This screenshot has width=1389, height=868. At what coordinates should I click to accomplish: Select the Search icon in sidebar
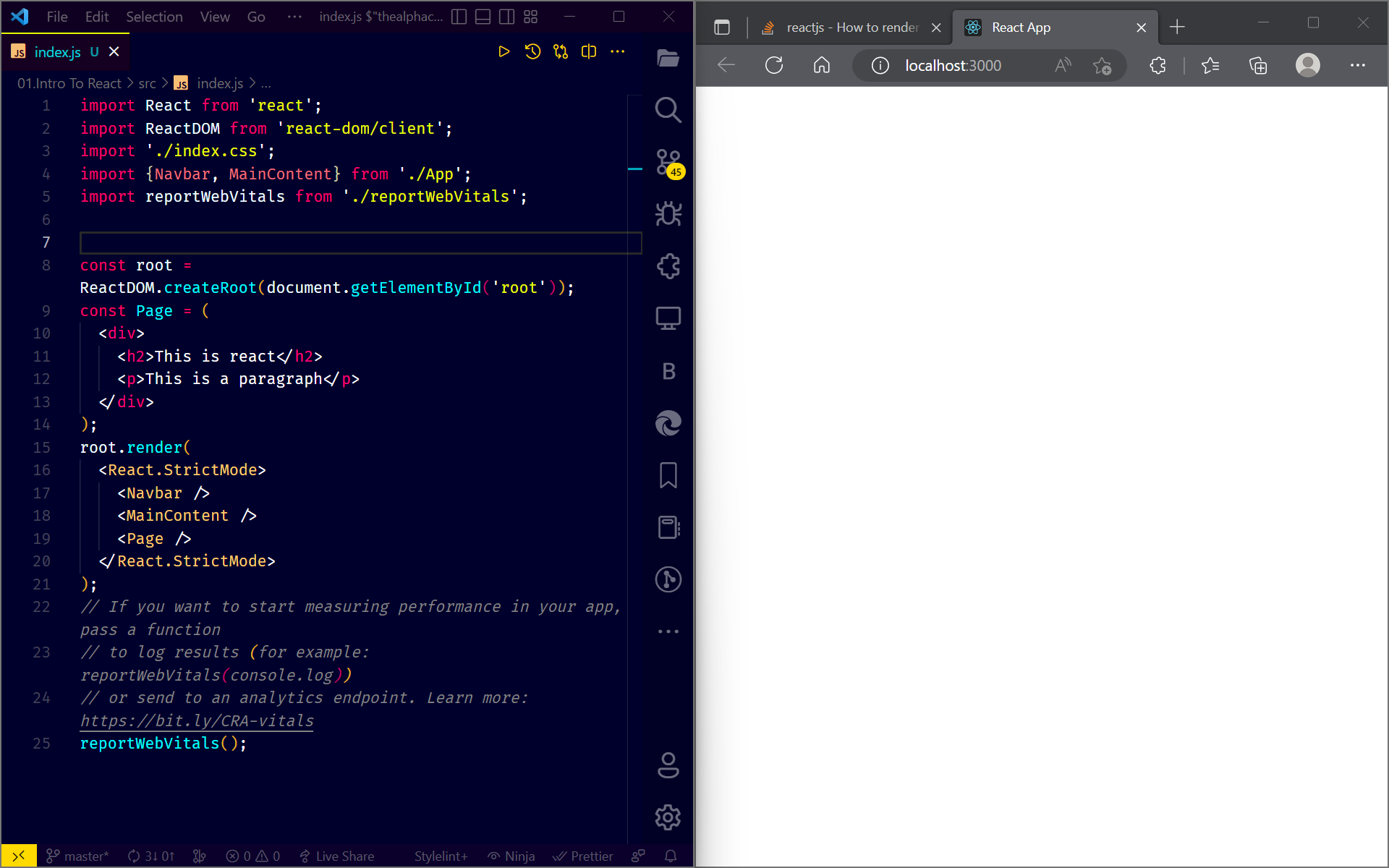tap(668, 110)
